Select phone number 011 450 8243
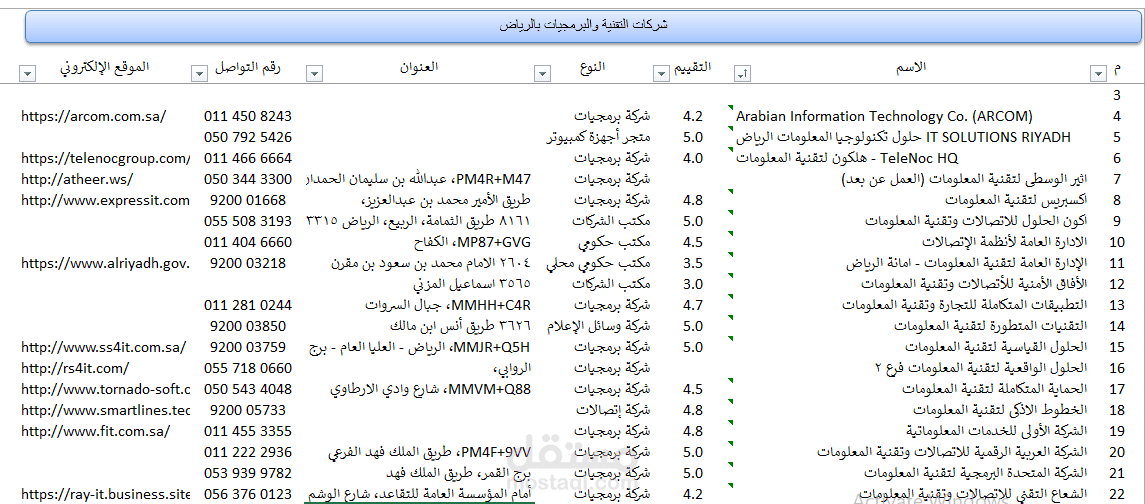This screenshot has width=1145, height=504. click(248, 116)
